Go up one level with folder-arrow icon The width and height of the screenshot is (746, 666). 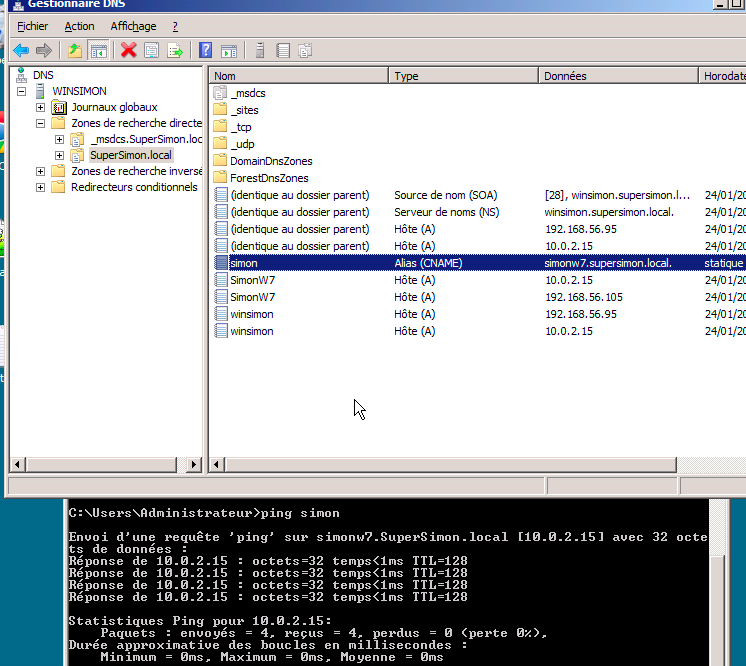[x=75, y=50]
